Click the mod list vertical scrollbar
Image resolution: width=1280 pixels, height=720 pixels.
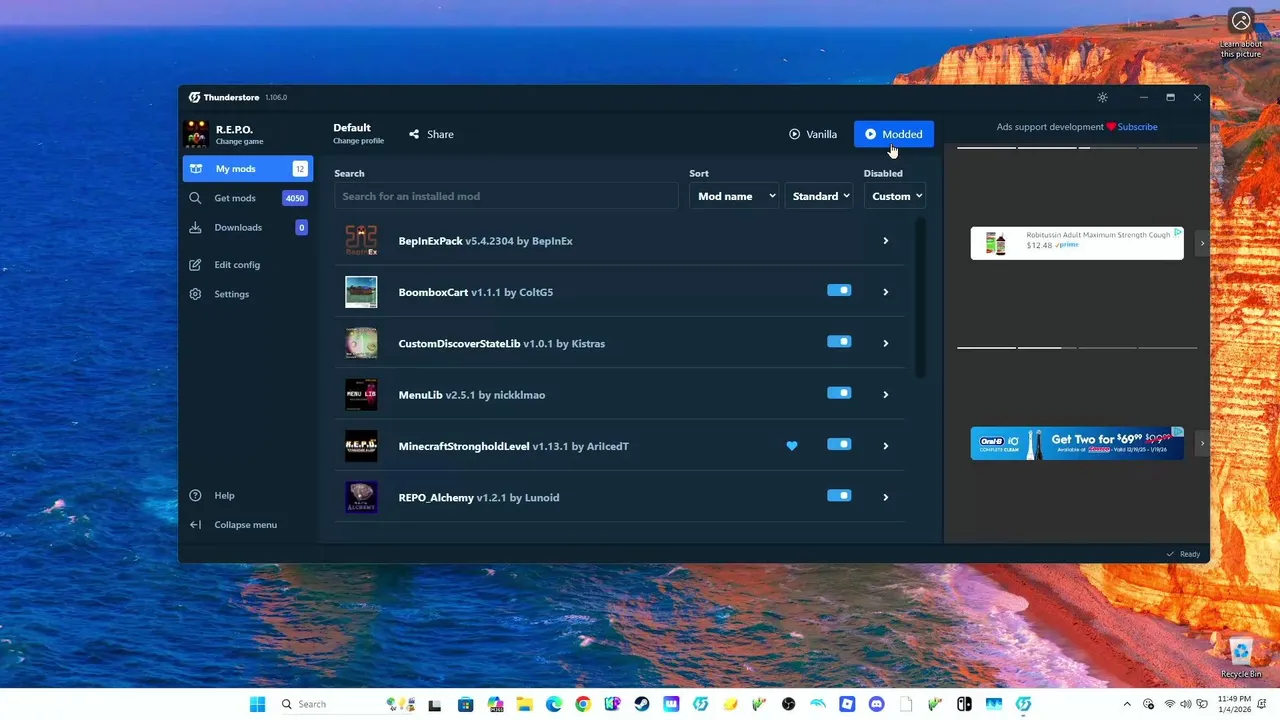(x=920, y=300)
